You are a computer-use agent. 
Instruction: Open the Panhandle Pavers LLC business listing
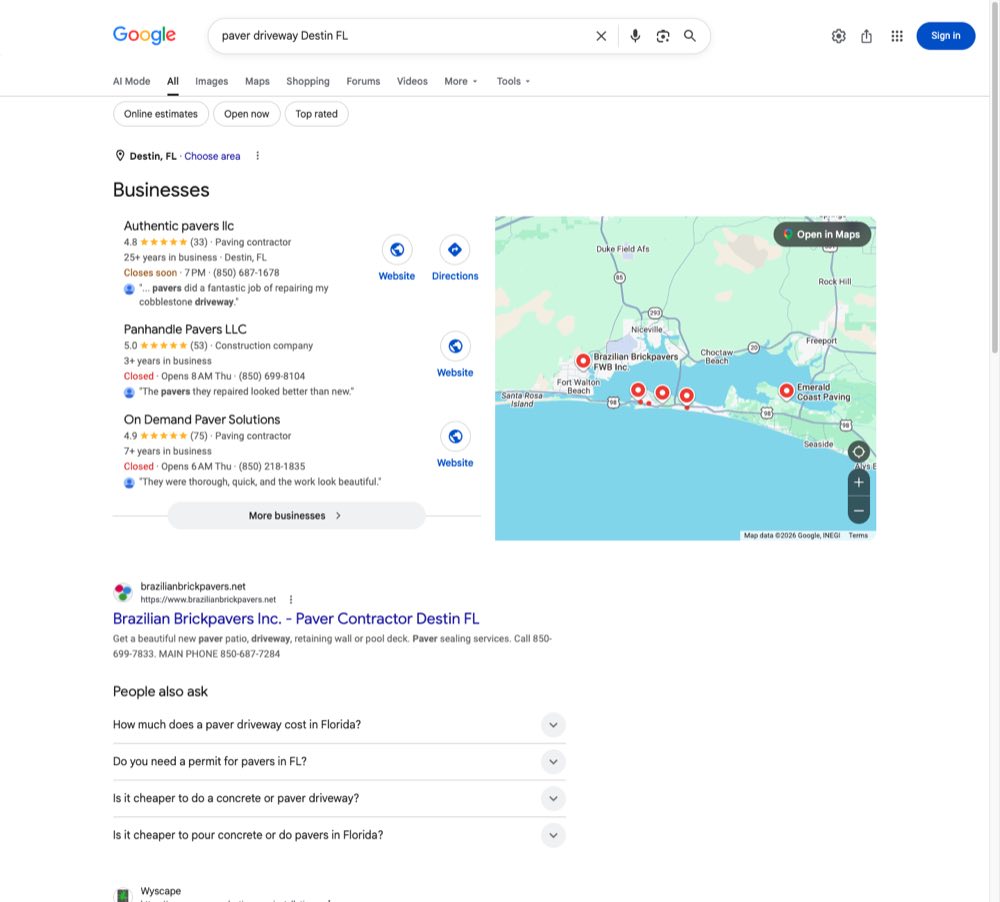[x=185, y=329]
